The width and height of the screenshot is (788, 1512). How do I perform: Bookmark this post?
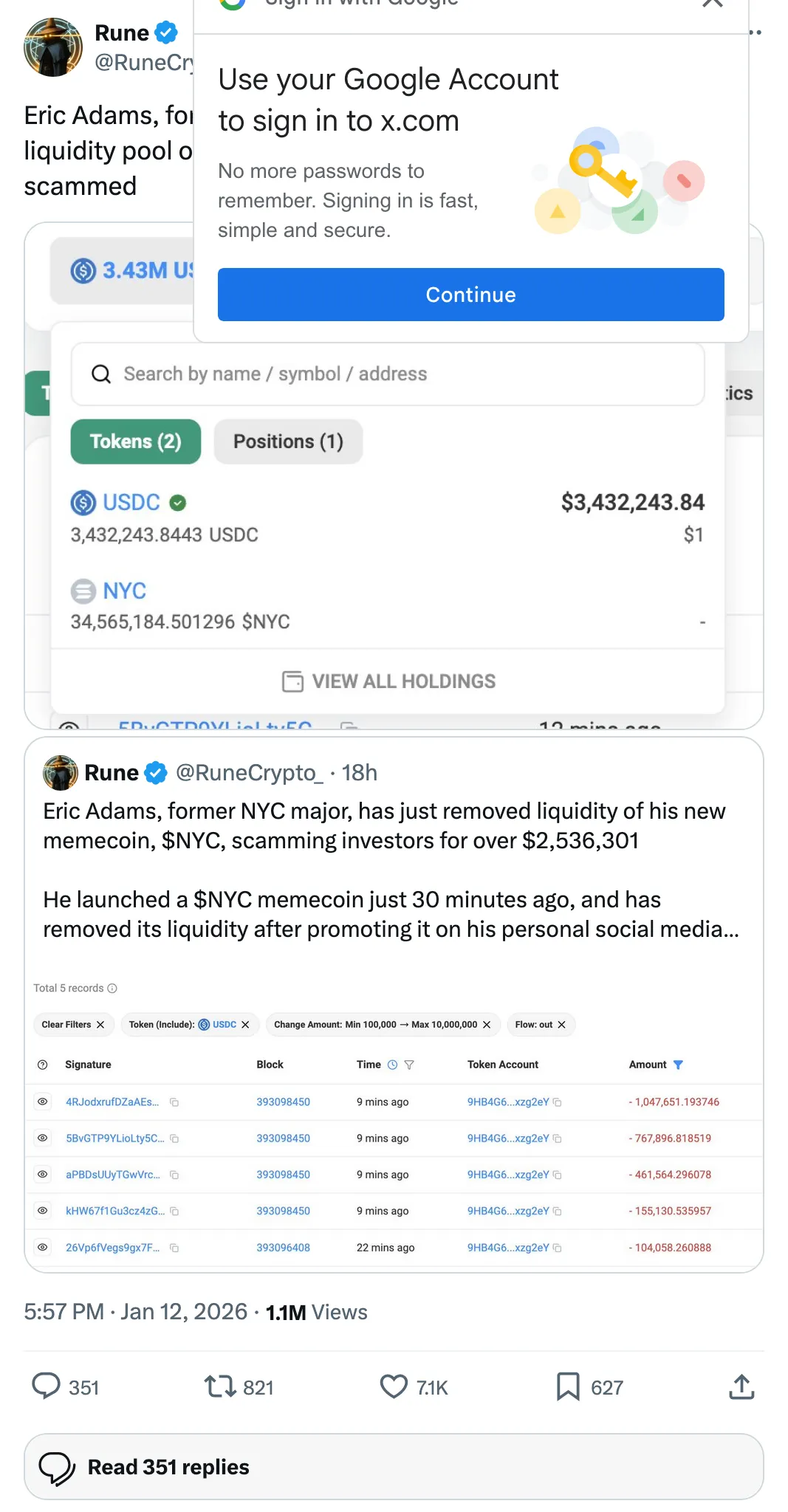[x=567, y=1386]
